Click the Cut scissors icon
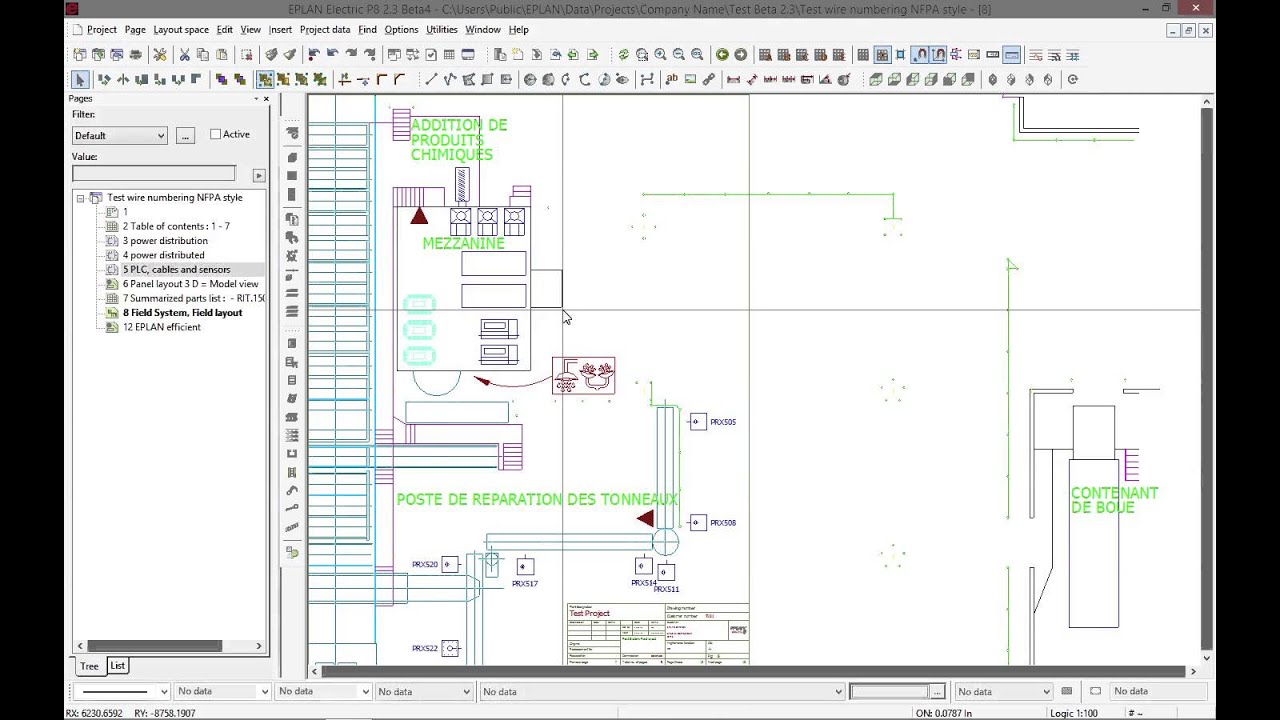The height and width of the screenshot is (720, 1280). click(x=185, y=55)
